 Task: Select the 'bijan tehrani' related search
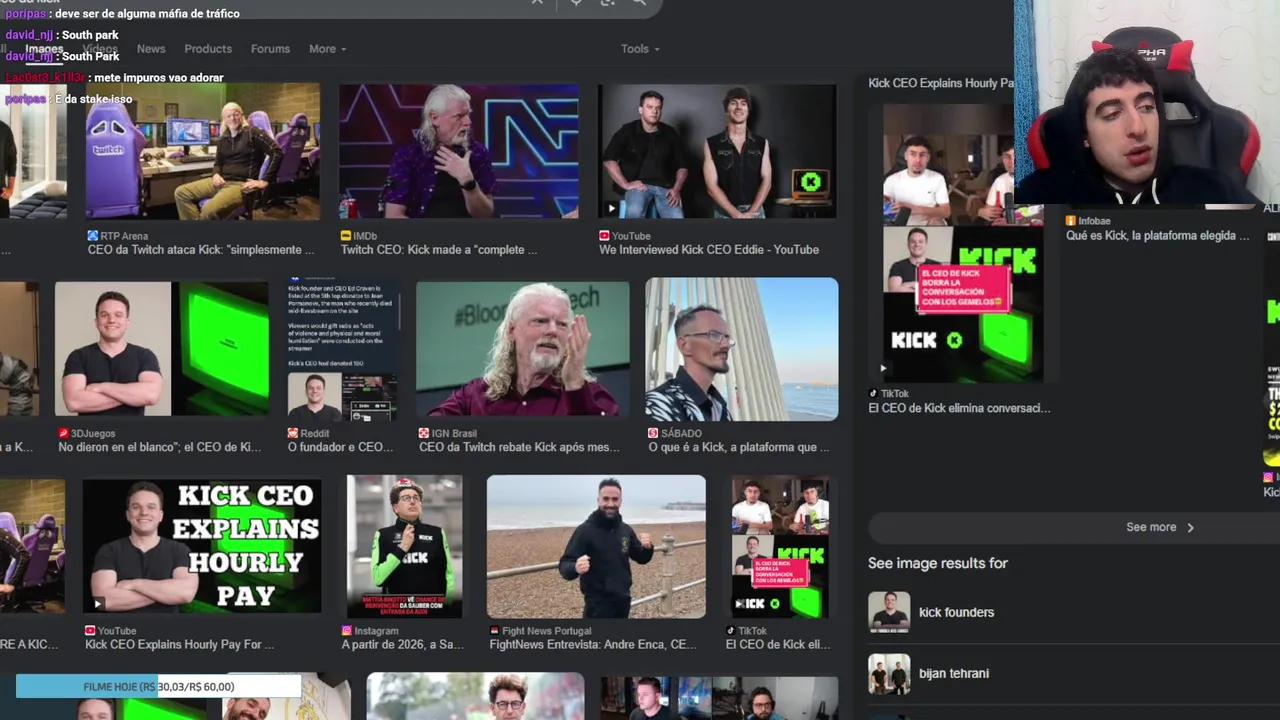point(954,674)
